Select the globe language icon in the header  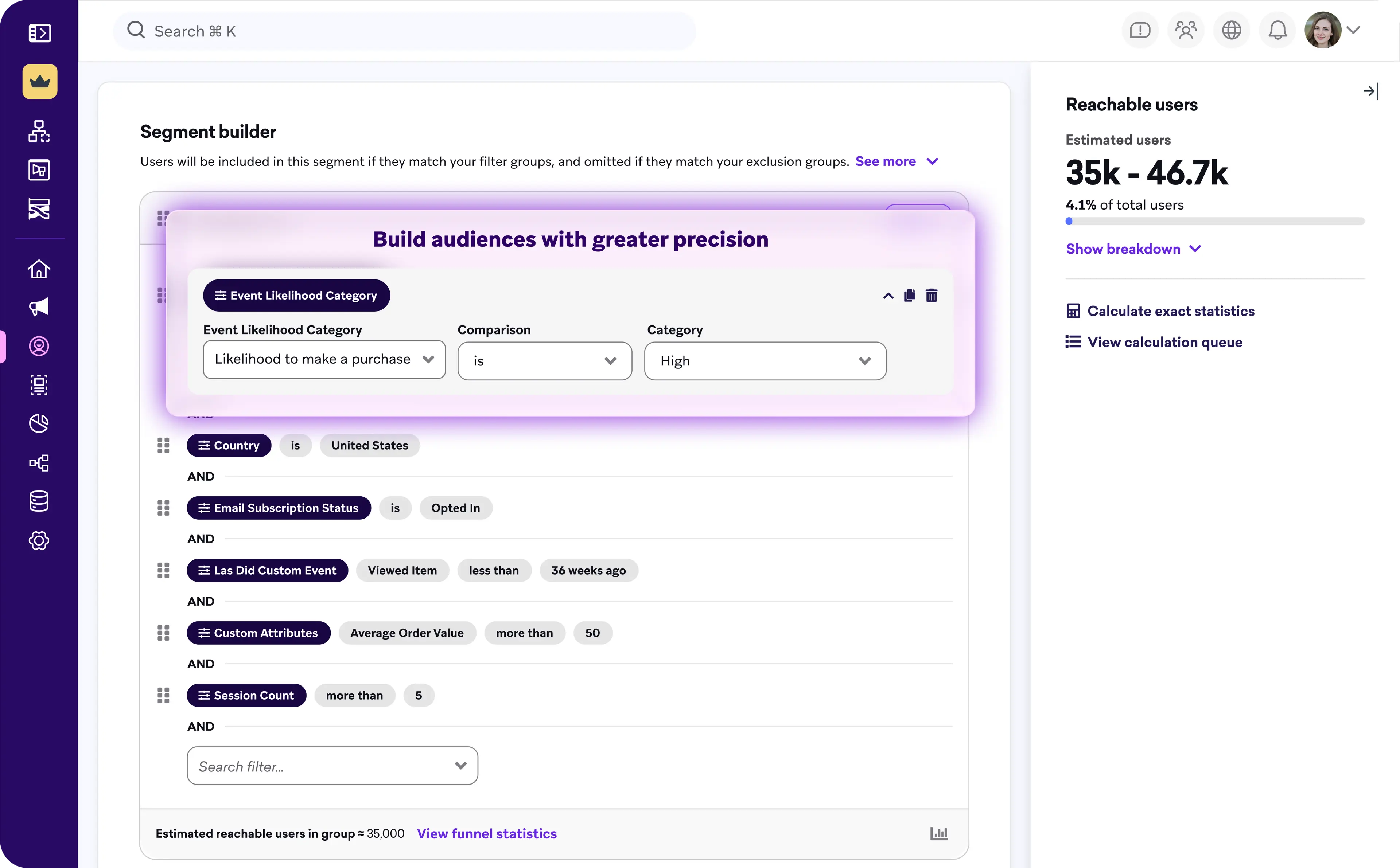[x=1230, y=30]
